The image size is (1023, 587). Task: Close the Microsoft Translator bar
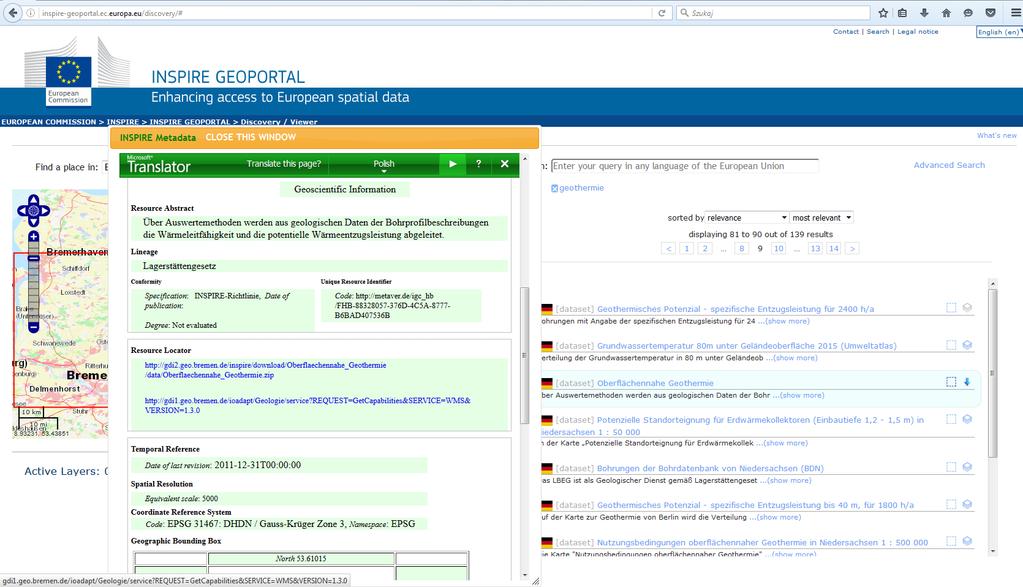click(504, 164)
